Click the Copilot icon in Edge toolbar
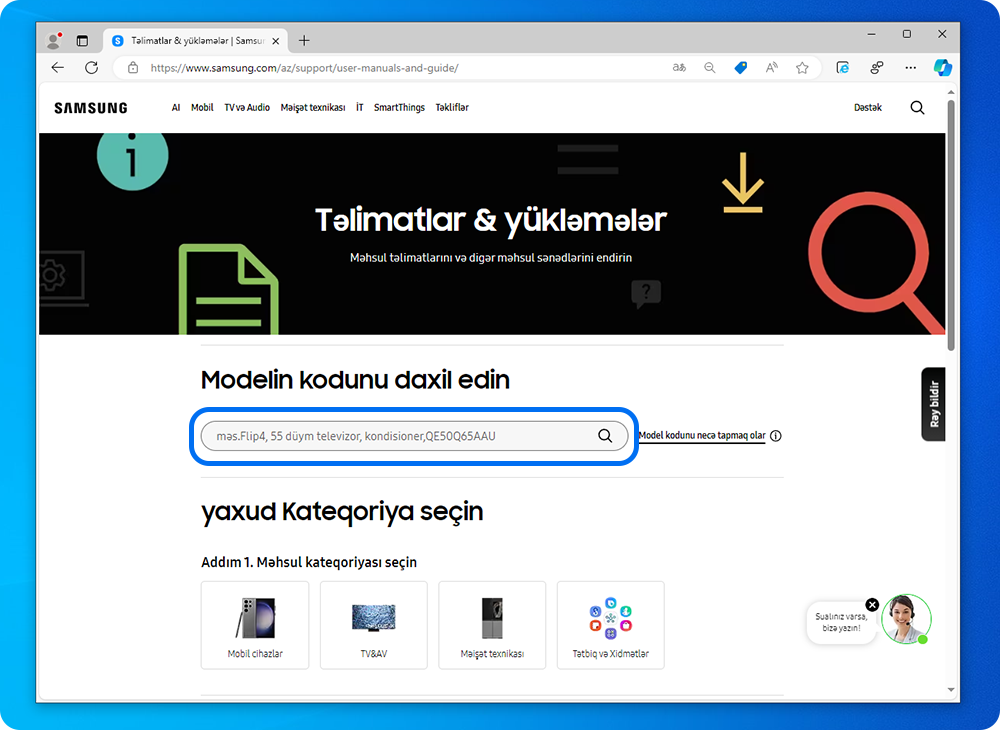The width and height of the screenshot is (1000, 730). coord(943,67)
